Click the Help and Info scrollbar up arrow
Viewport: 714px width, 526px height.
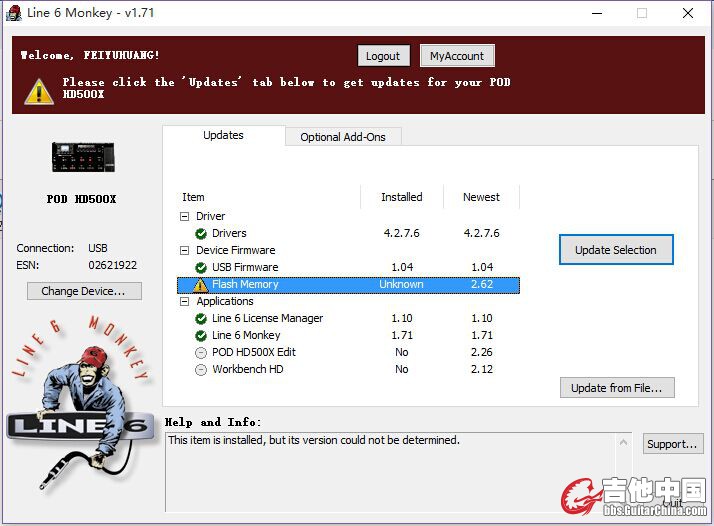[623, 442]
